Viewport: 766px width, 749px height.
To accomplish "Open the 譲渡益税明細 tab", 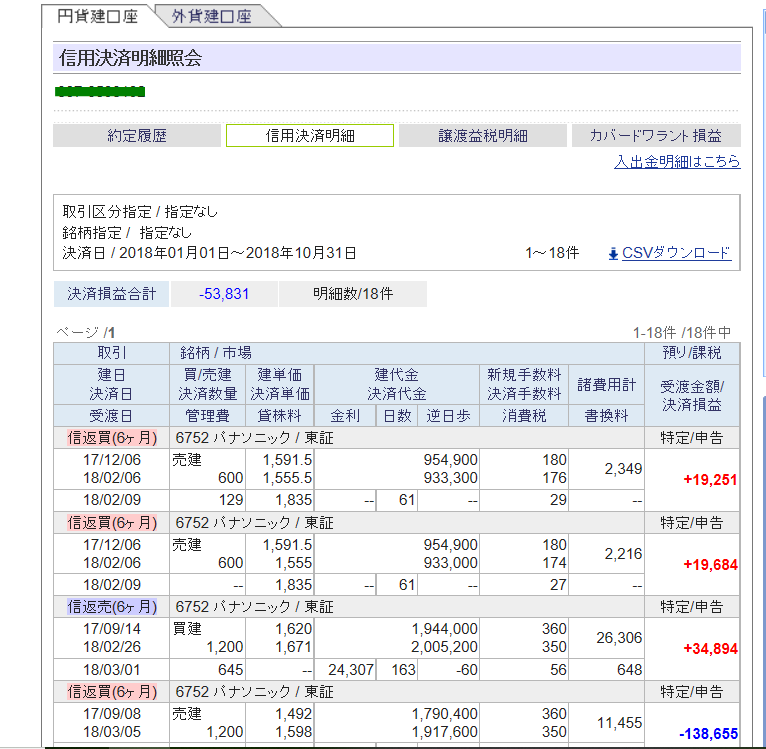I will pyautogui.click(x=483, y=135).
